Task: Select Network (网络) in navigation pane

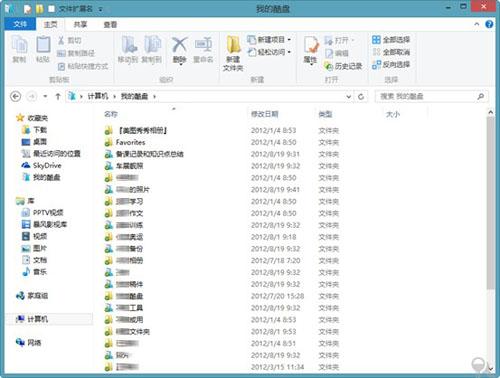Action: coord(29,343)
